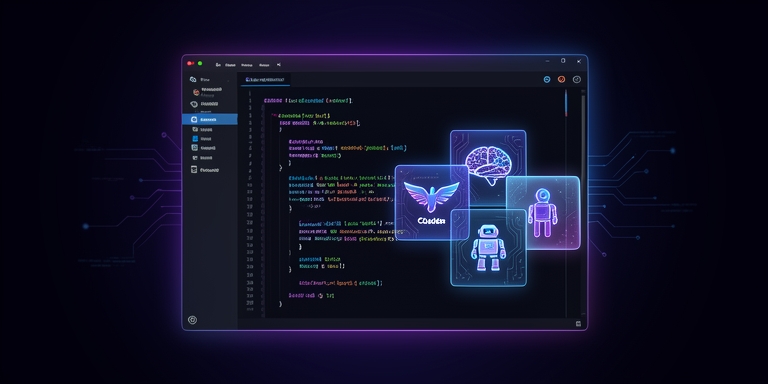The width and height of the screenshot is (768, 384).
Task: Click the green window button in the title bar
Action: coord(200,63)
